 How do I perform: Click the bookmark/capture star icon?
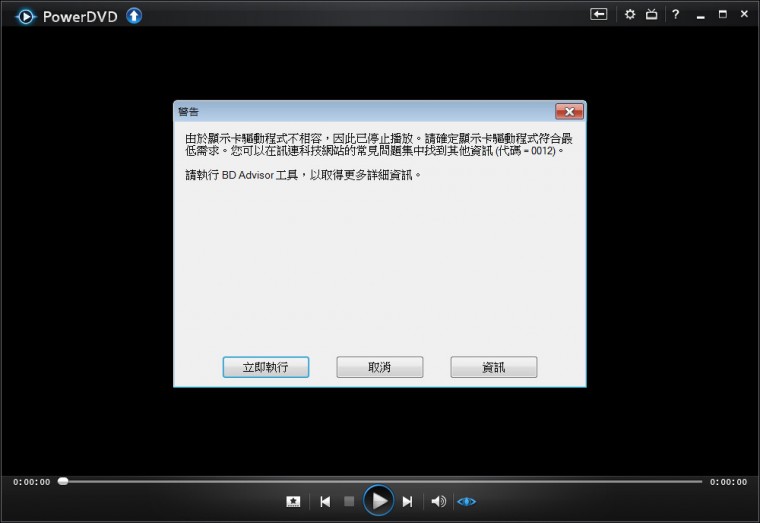pyautogui.click(x=293, y=502)
